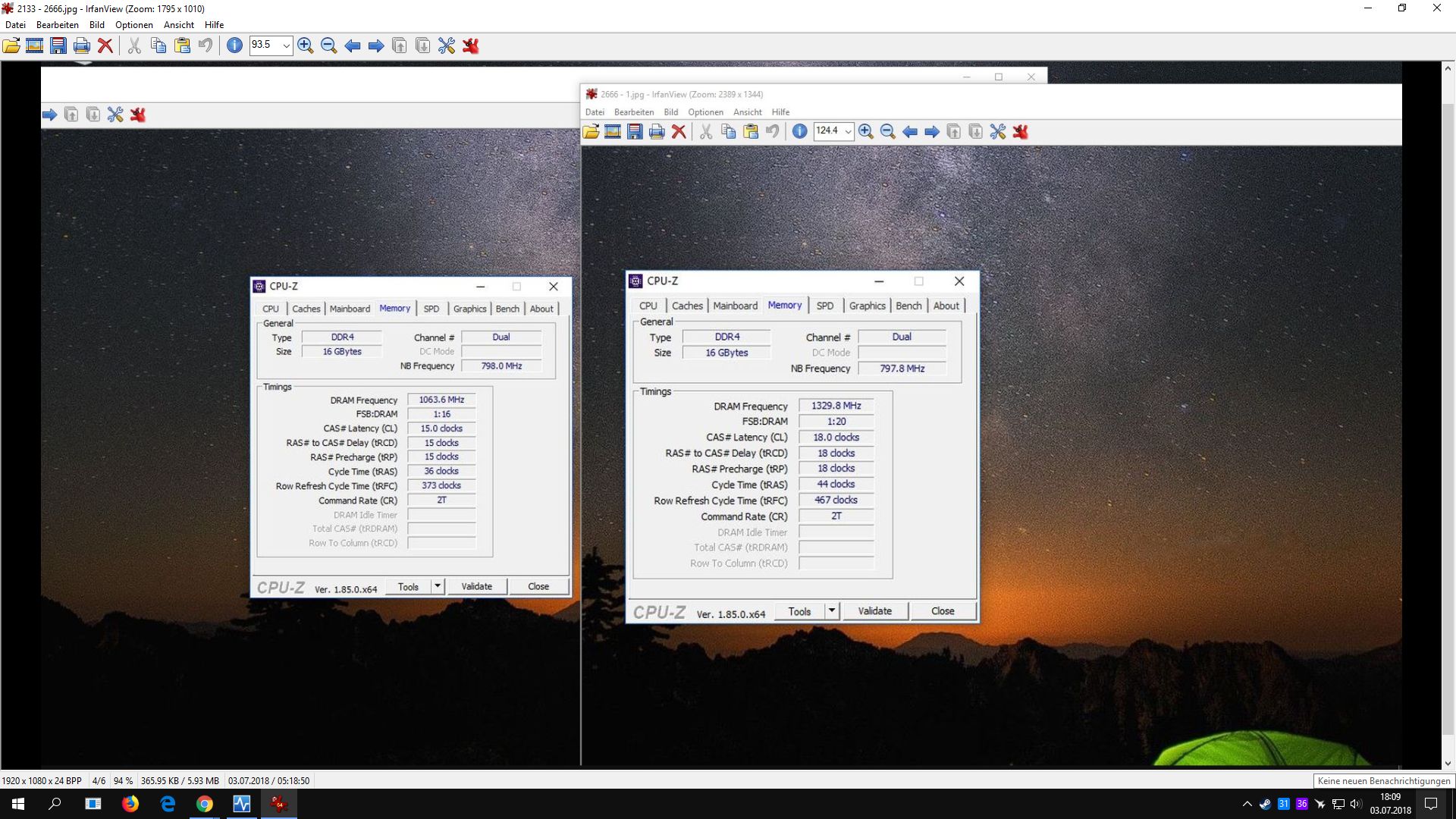The image size is (1456, 819).
Task: Click the Open file folder icon in main toolbar
Action: 11,45
